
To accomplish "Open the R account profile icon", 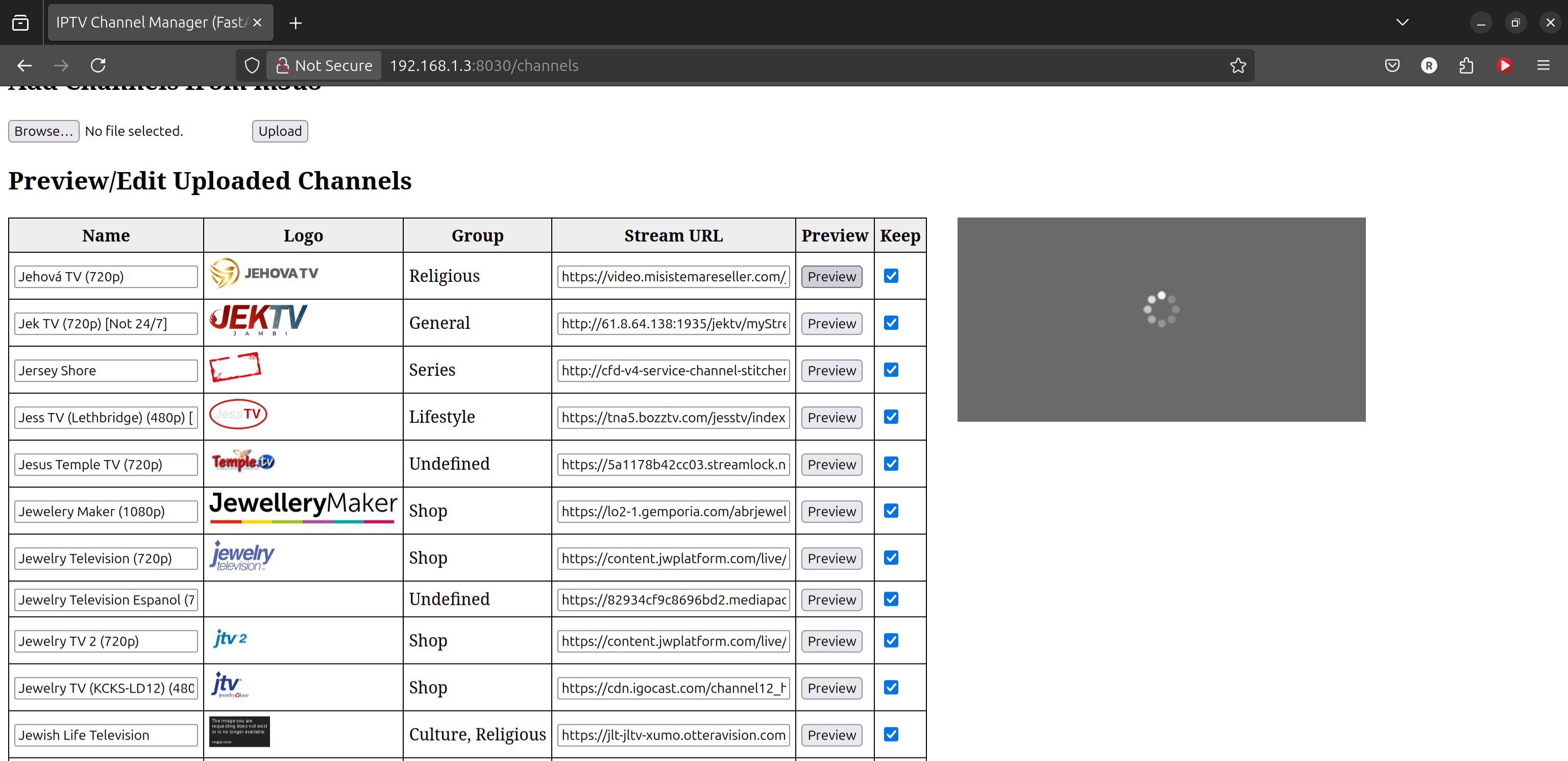I will tap(1429, 65).
